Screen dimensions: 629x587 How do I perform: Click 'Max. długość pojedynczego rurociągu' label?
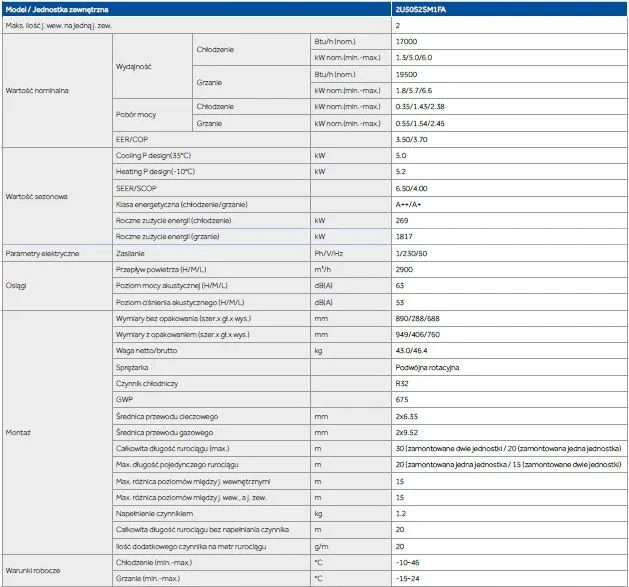(x=177, y=465)
